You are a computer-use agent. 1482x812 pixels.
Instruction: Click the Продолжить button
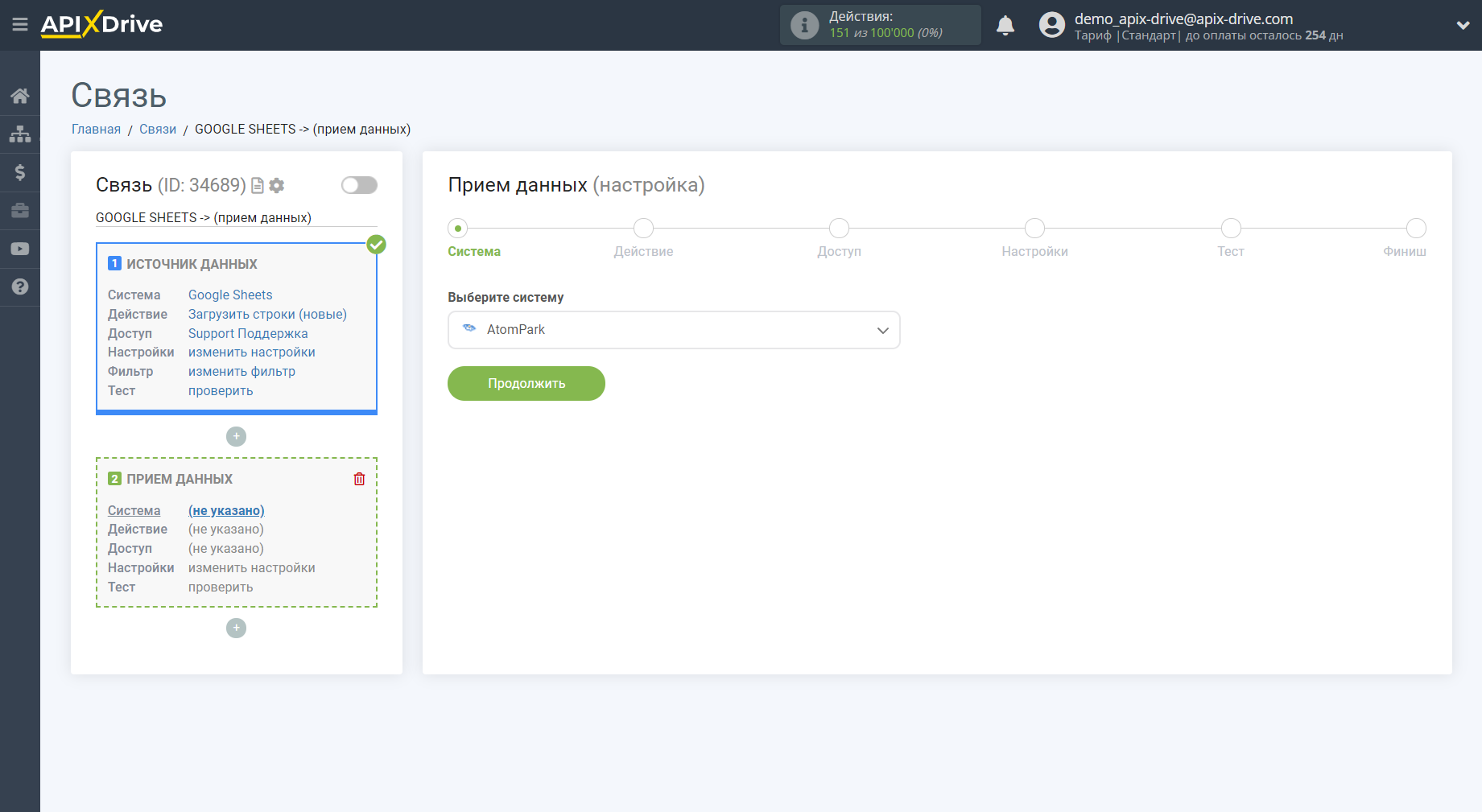point(526,383)
